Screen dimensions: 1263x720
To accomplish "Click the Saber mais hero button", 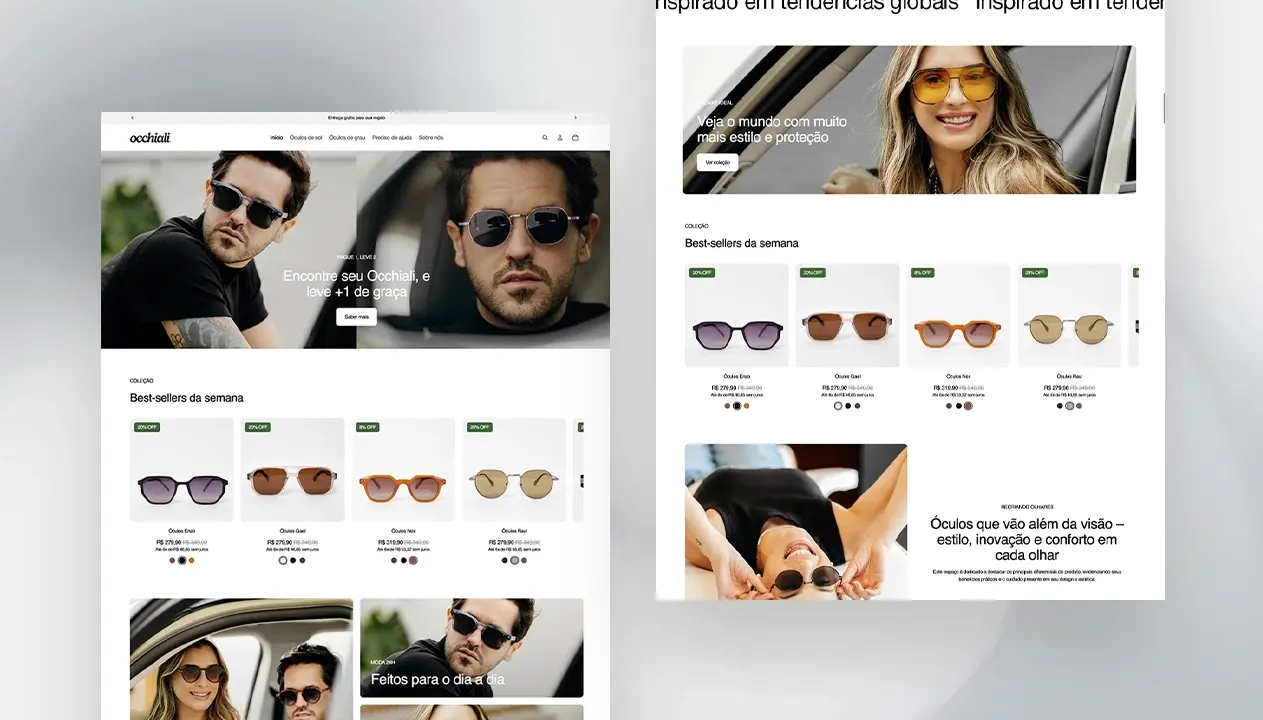I will [357, 317].
